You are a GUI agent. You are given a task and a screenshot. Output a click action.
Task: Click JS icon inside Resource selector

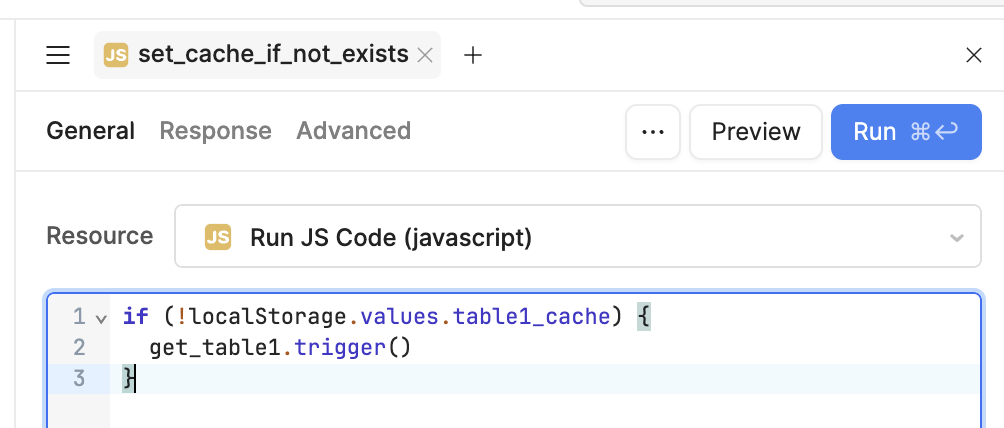tap(217, 237)
